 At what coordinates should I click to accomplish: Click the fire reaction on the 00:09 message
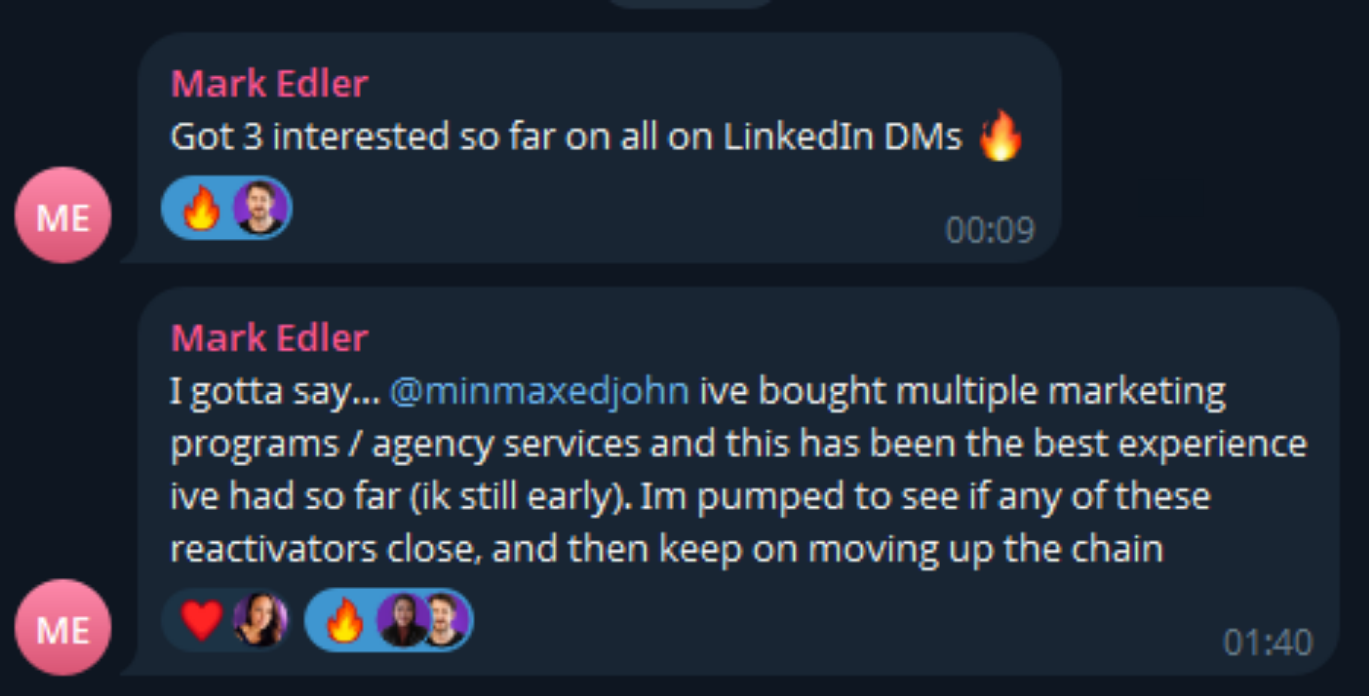coord(226,208)
